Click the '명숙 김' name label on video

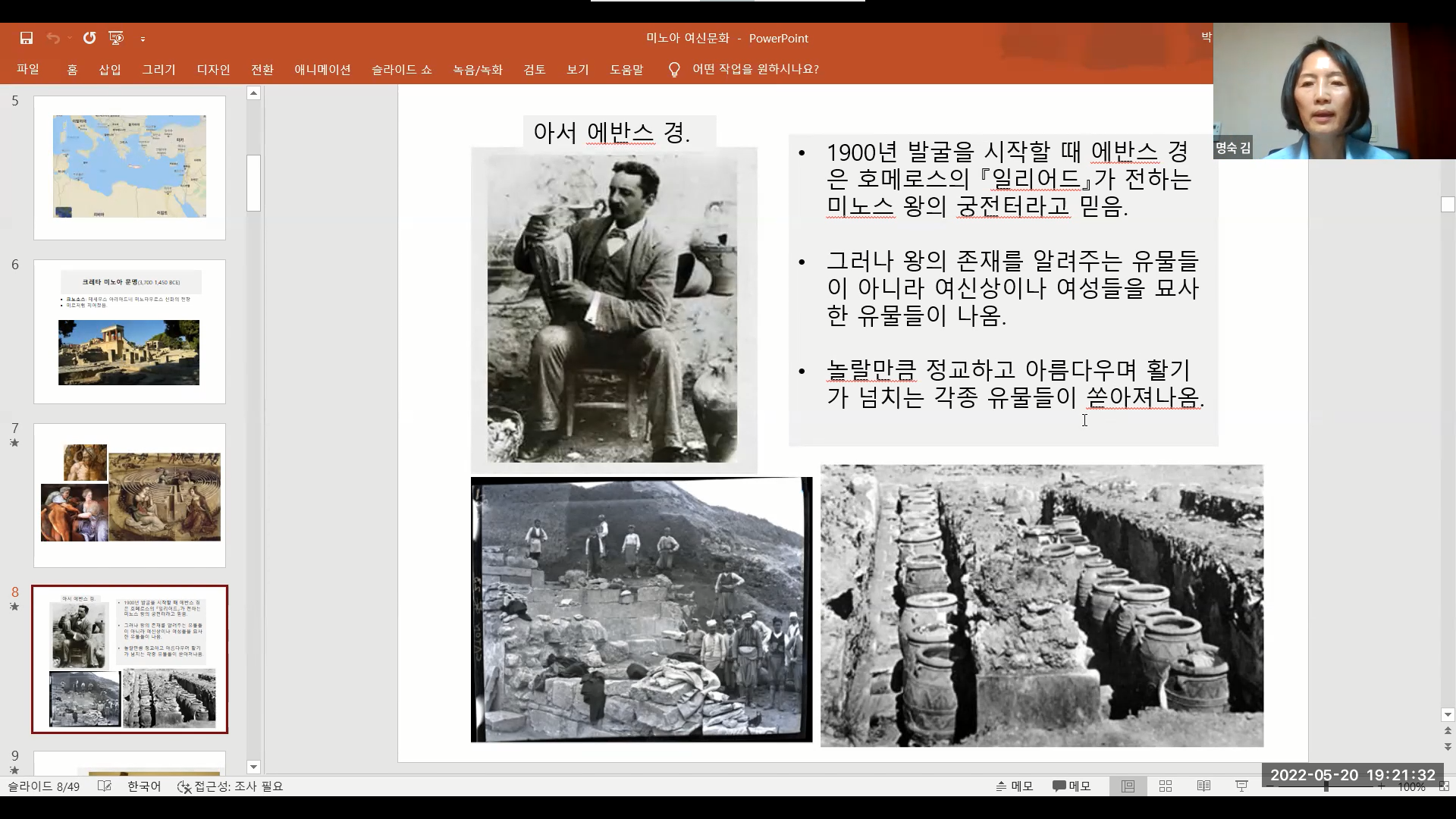(x=1233, y=148)
